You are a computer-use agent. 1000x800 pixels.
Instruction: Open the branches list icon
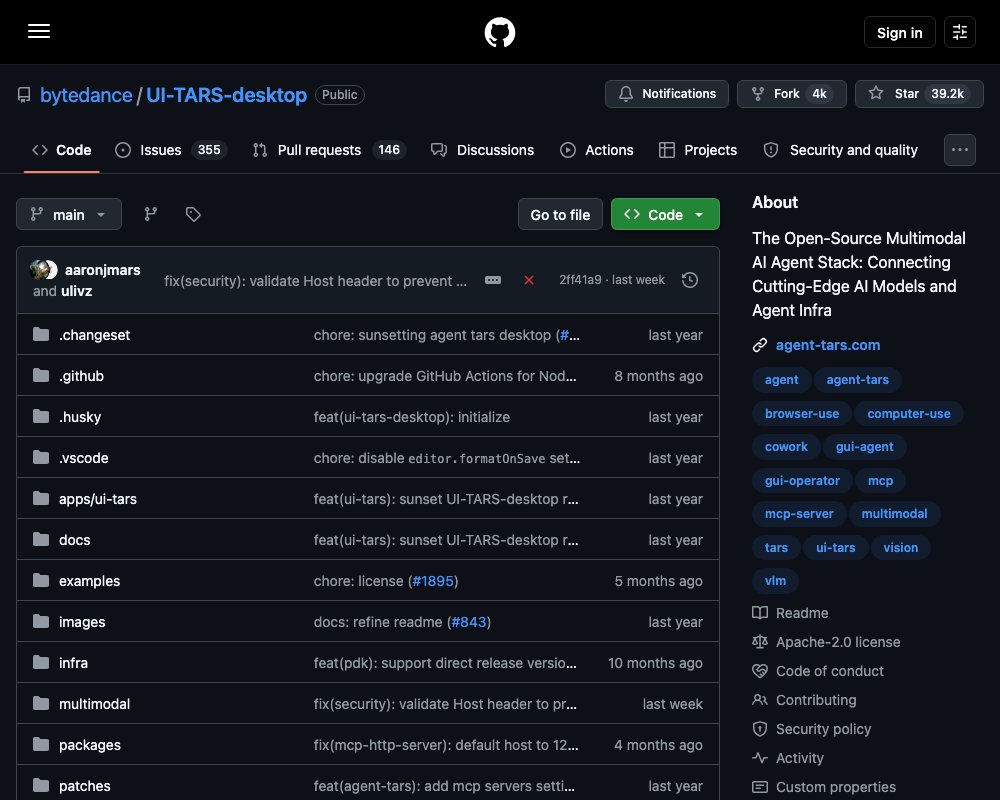151,214
